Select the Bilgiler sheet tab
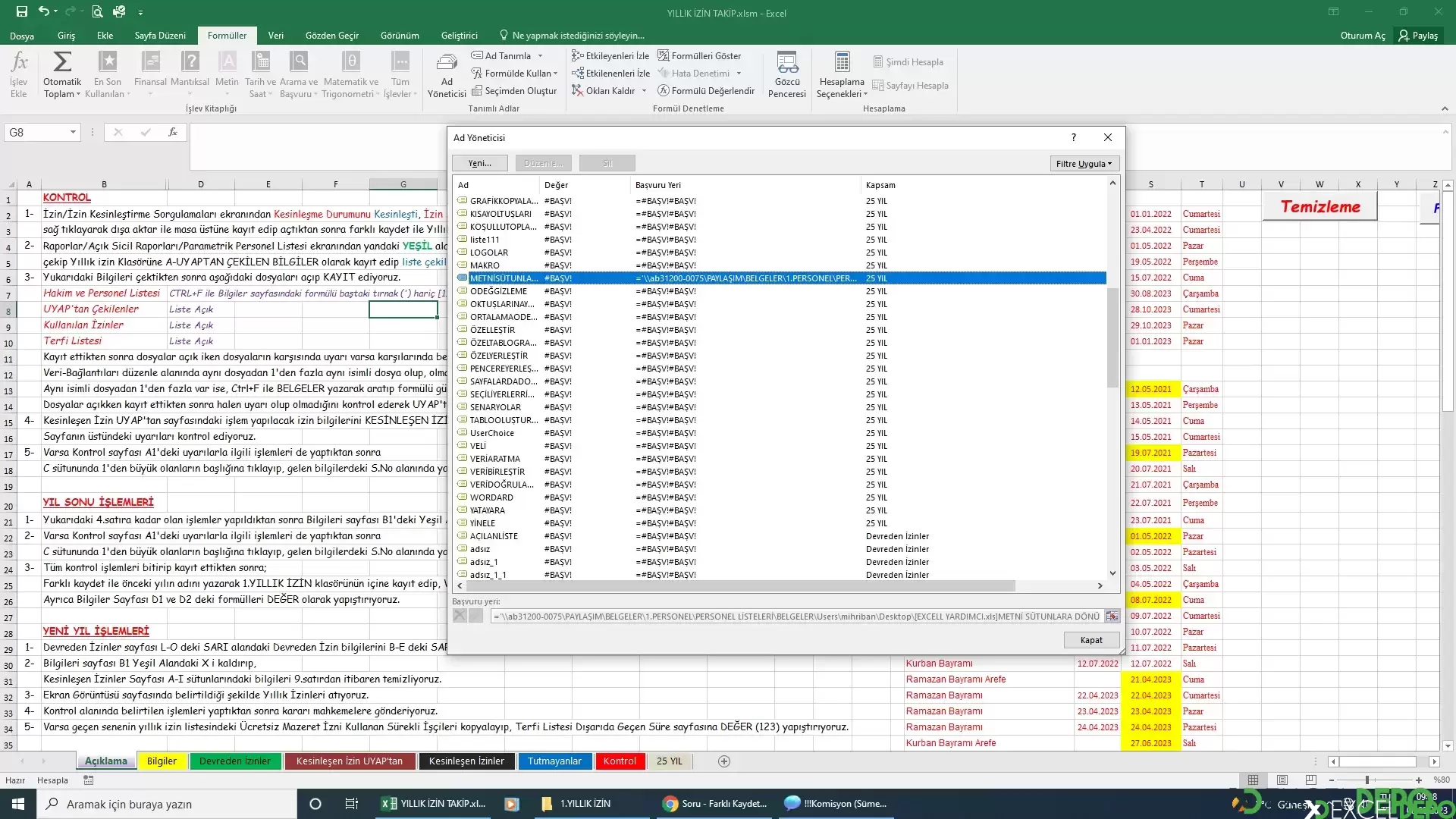Viewport: 1456px width, 819px height. click(162, 761)
